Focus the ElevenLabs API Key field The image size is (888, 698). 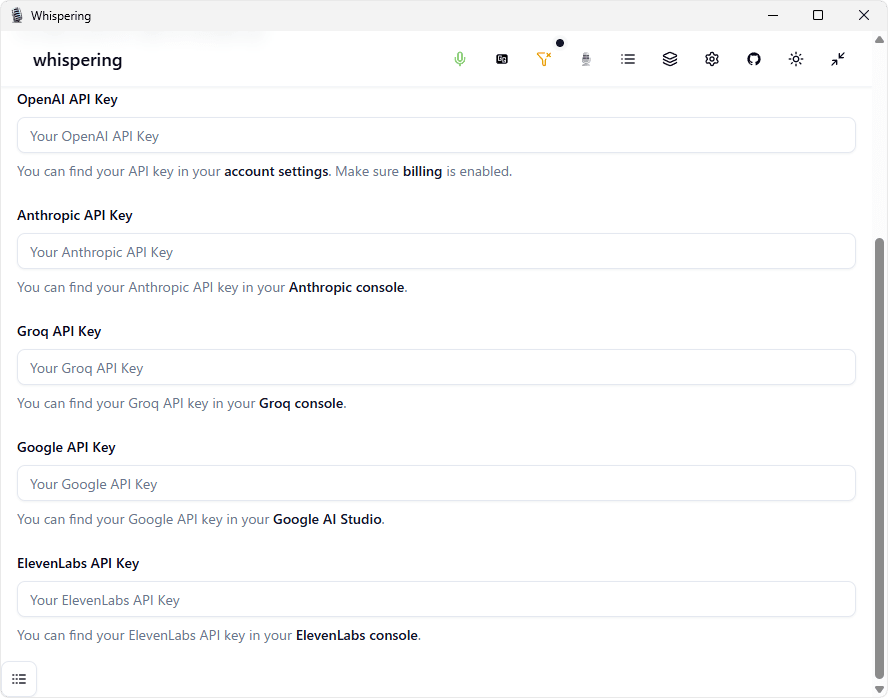pos(436,599)
